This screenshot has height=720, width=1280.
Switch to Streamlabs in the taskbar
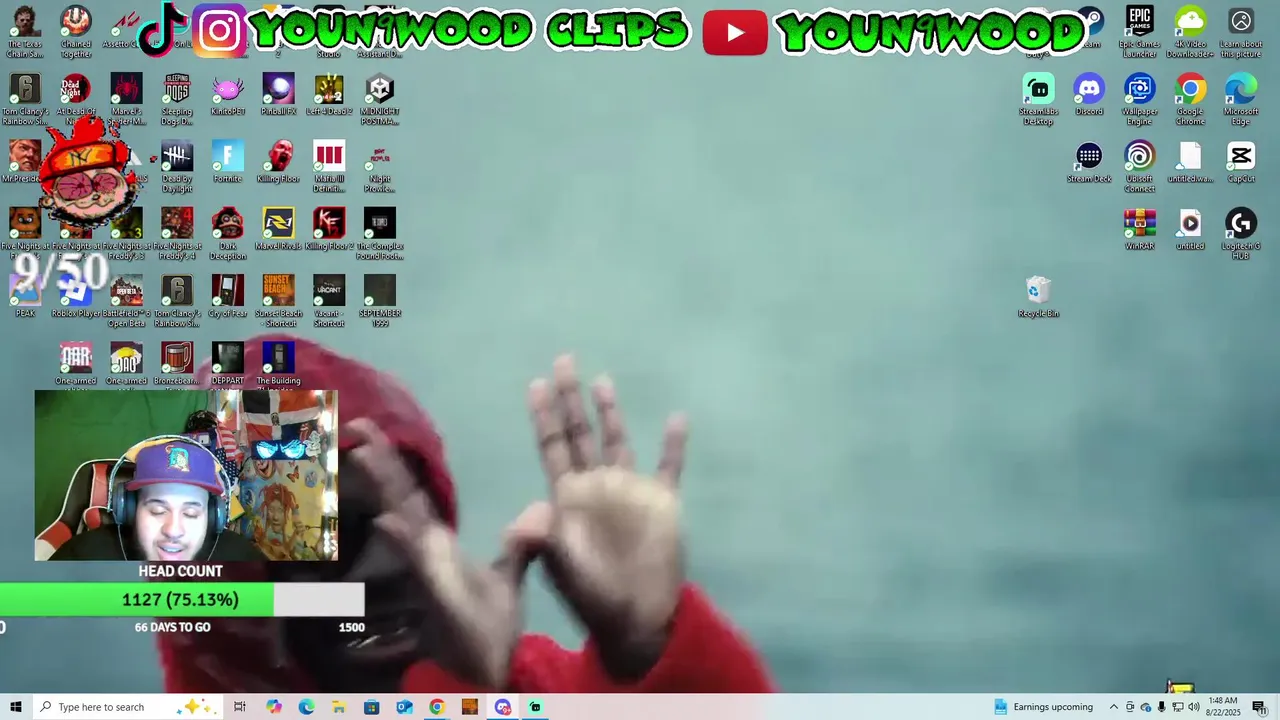[x=535, y=707]
